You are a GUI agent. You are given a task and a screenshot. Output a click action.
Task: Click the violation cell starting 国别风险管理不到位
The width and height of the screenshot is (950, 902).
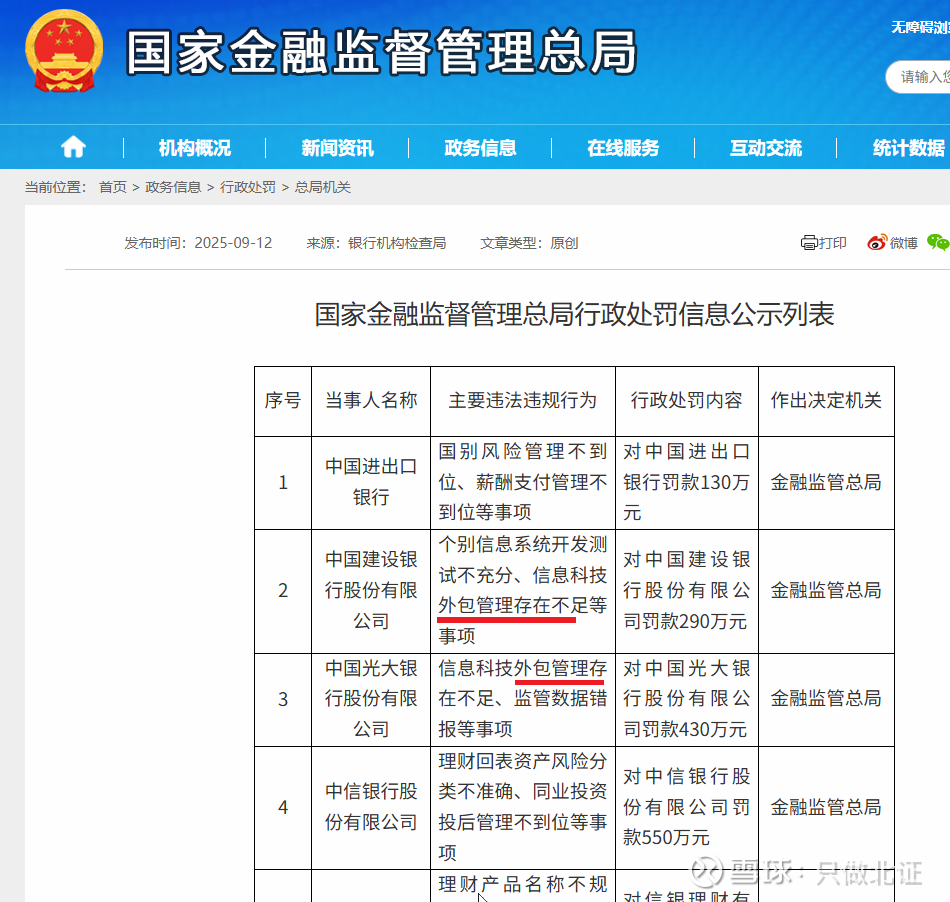523,482
